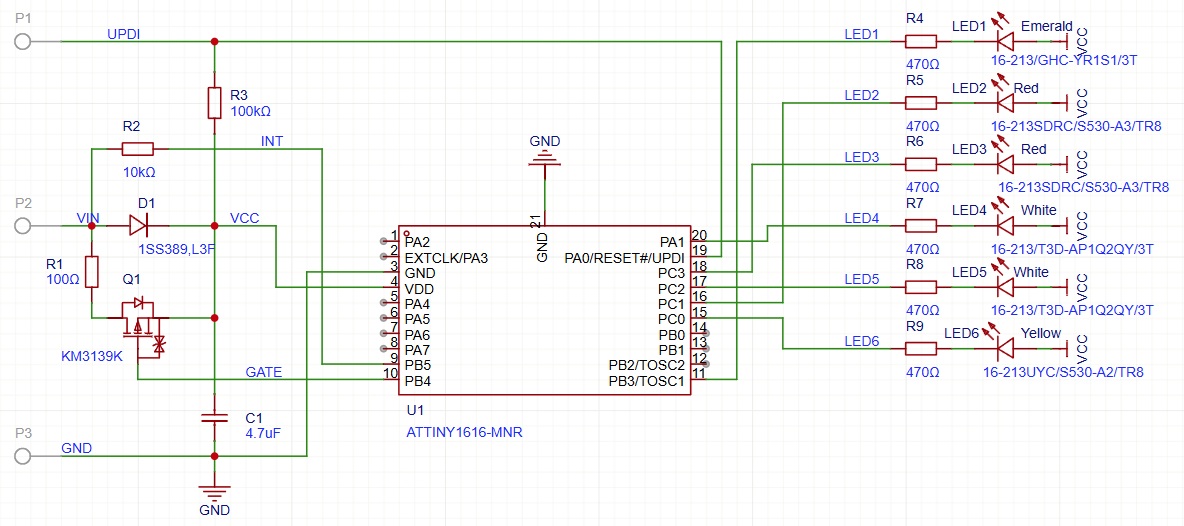This screenshot has width=1184, height=526.
Task: Click the PA0/RESET#/UPDI pin label
Action: tap(624, 258)
